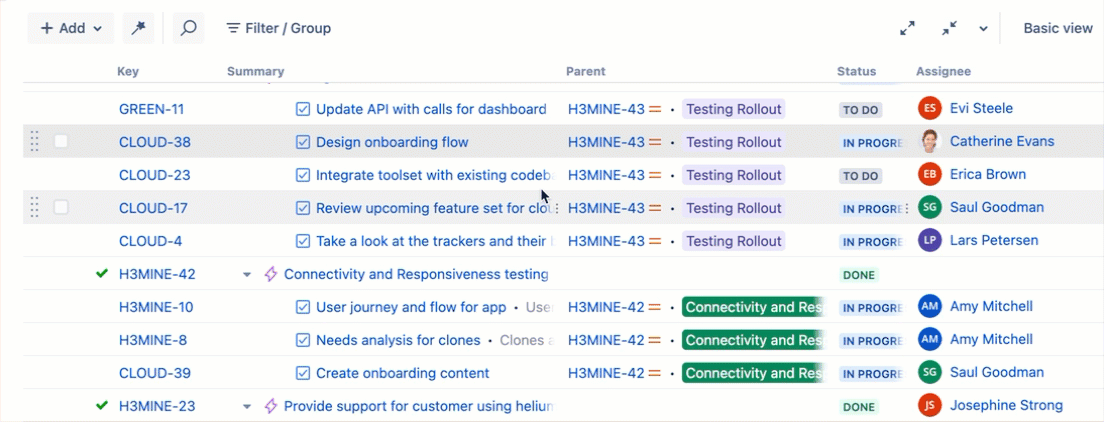Open issue CLOUD-38
The width and height of the screenshot is (1104, 422).
click(x=155, y=142)
